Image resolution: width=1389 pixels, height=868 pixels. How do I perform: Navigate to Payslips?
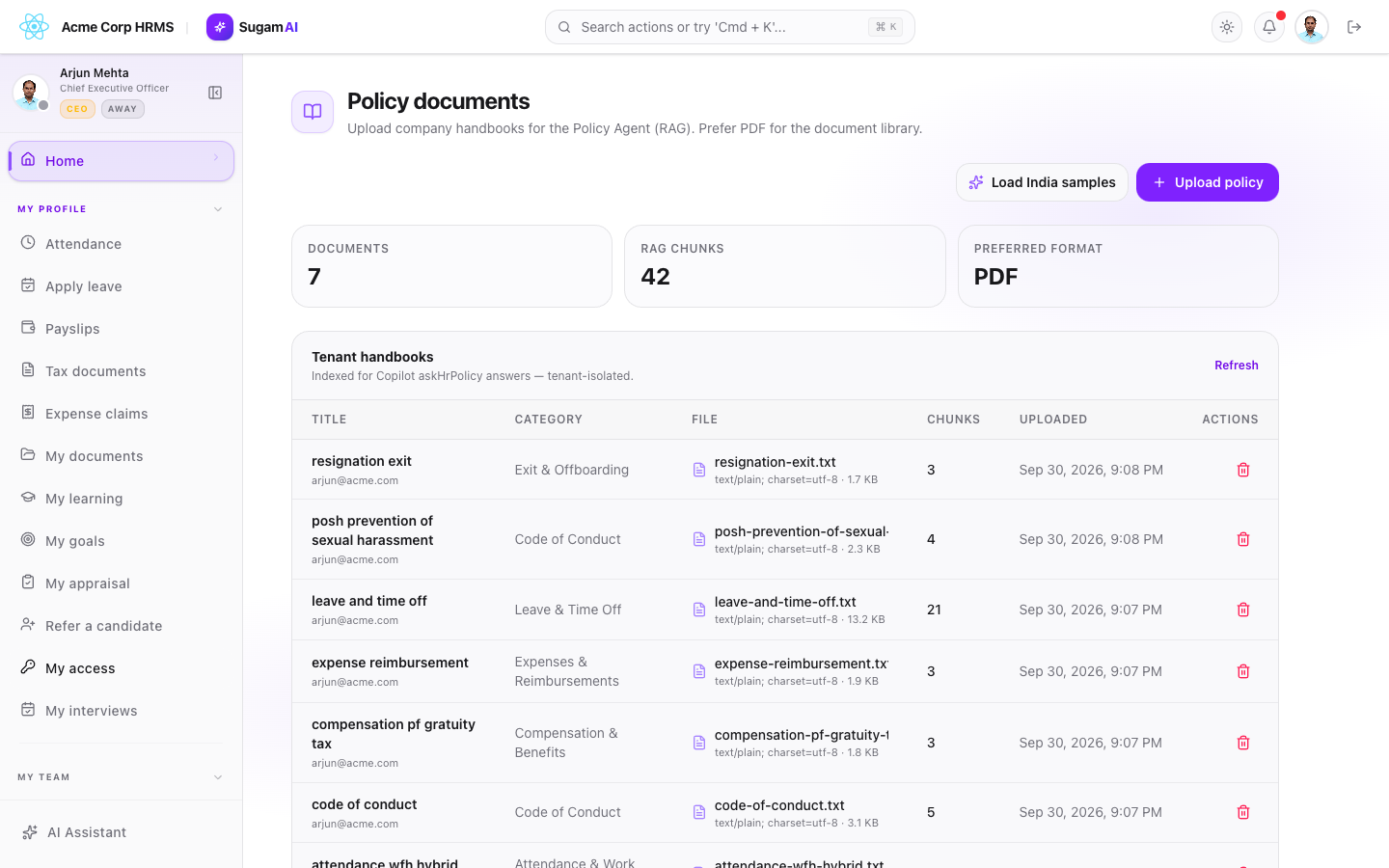point(122,329)
